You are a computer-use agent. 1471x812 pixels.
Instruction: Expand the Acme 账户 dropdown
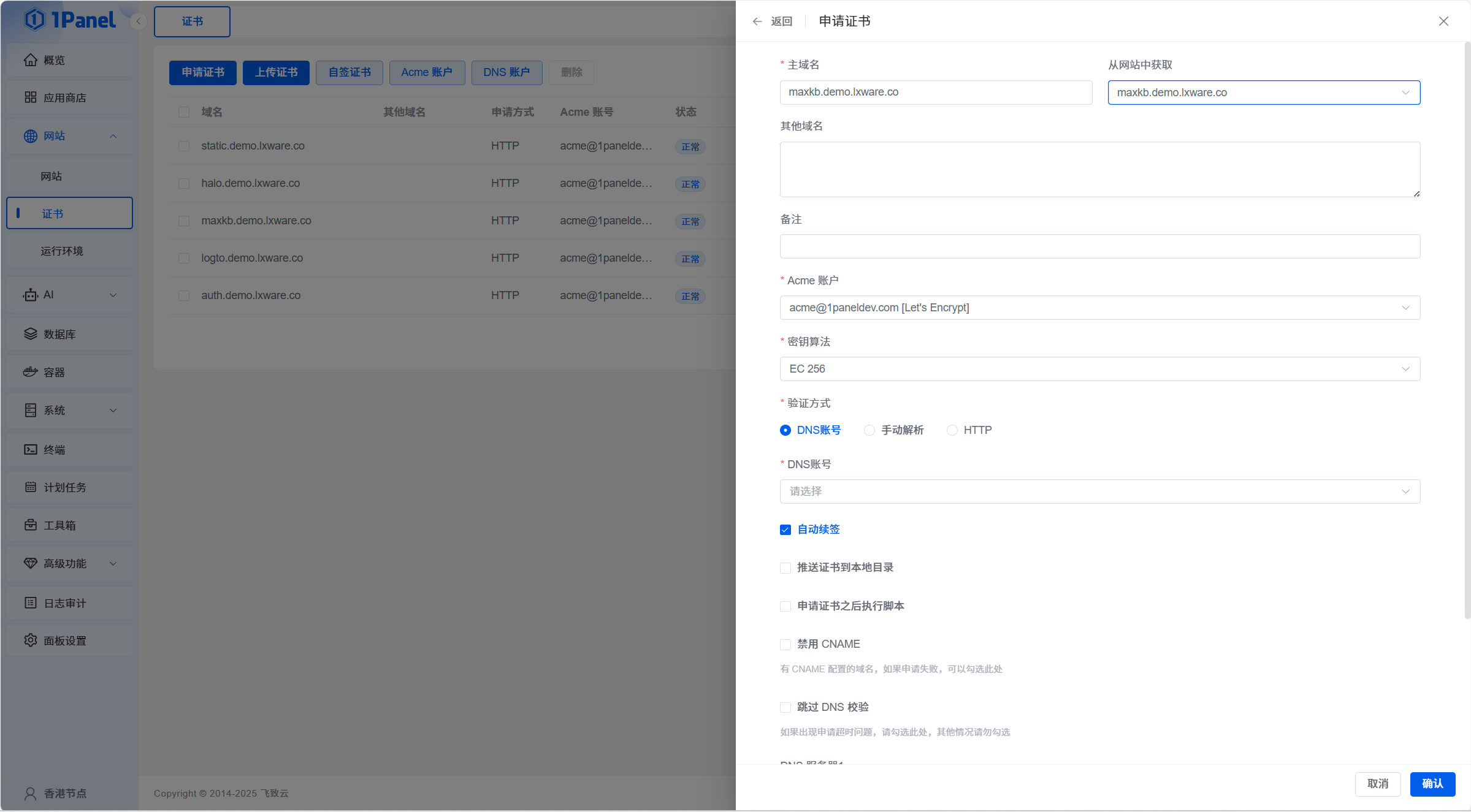tap(1099, 308)
